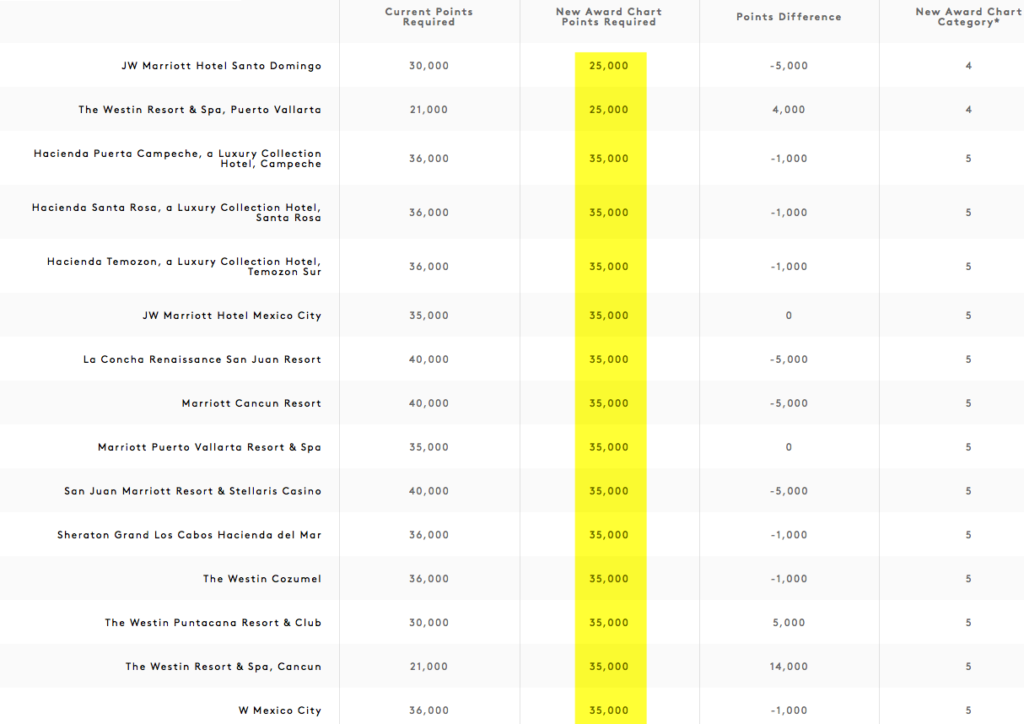Click 30,000 current points for JW Marriott Santo Domingo
The height and width of the screenshot is (724, 1024).
pos(429,66)
